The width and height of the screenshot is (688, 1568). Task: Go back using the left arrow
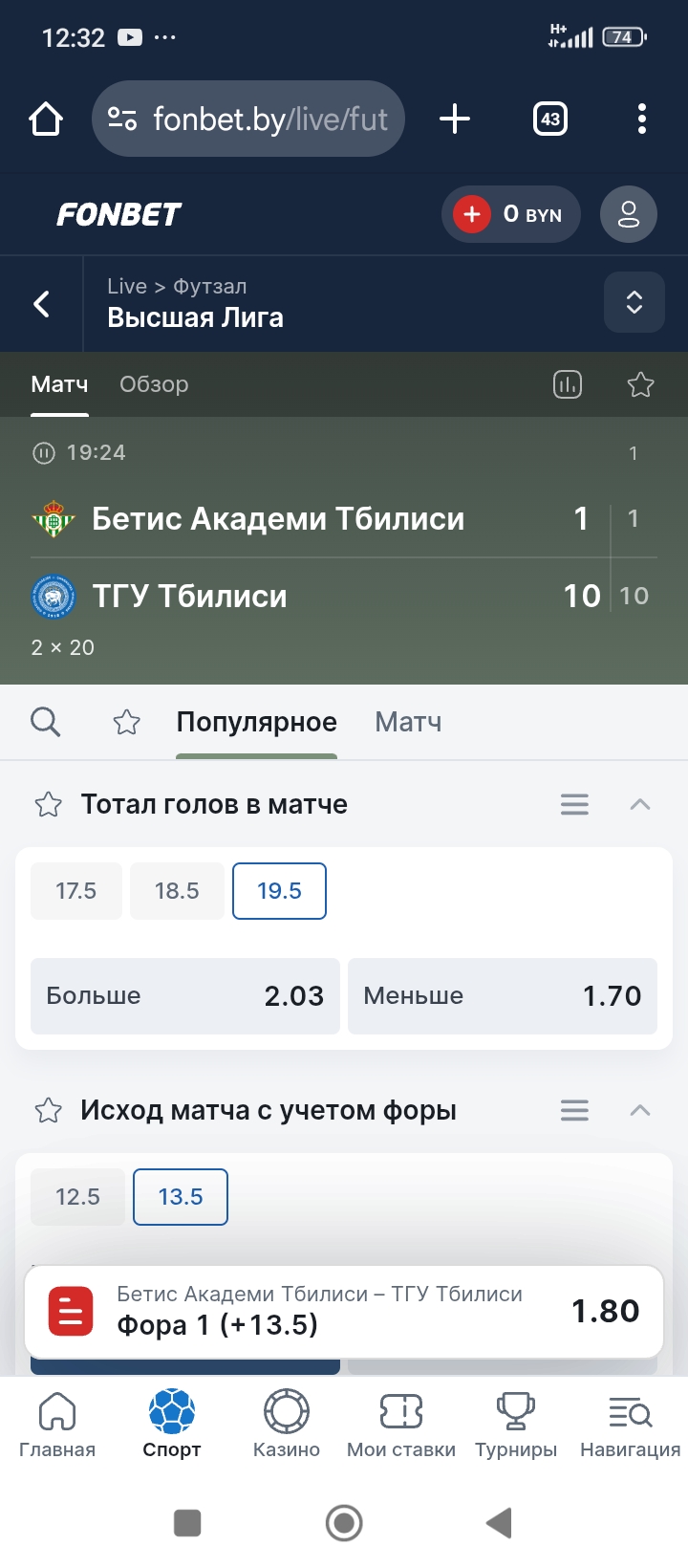(42, 304)
